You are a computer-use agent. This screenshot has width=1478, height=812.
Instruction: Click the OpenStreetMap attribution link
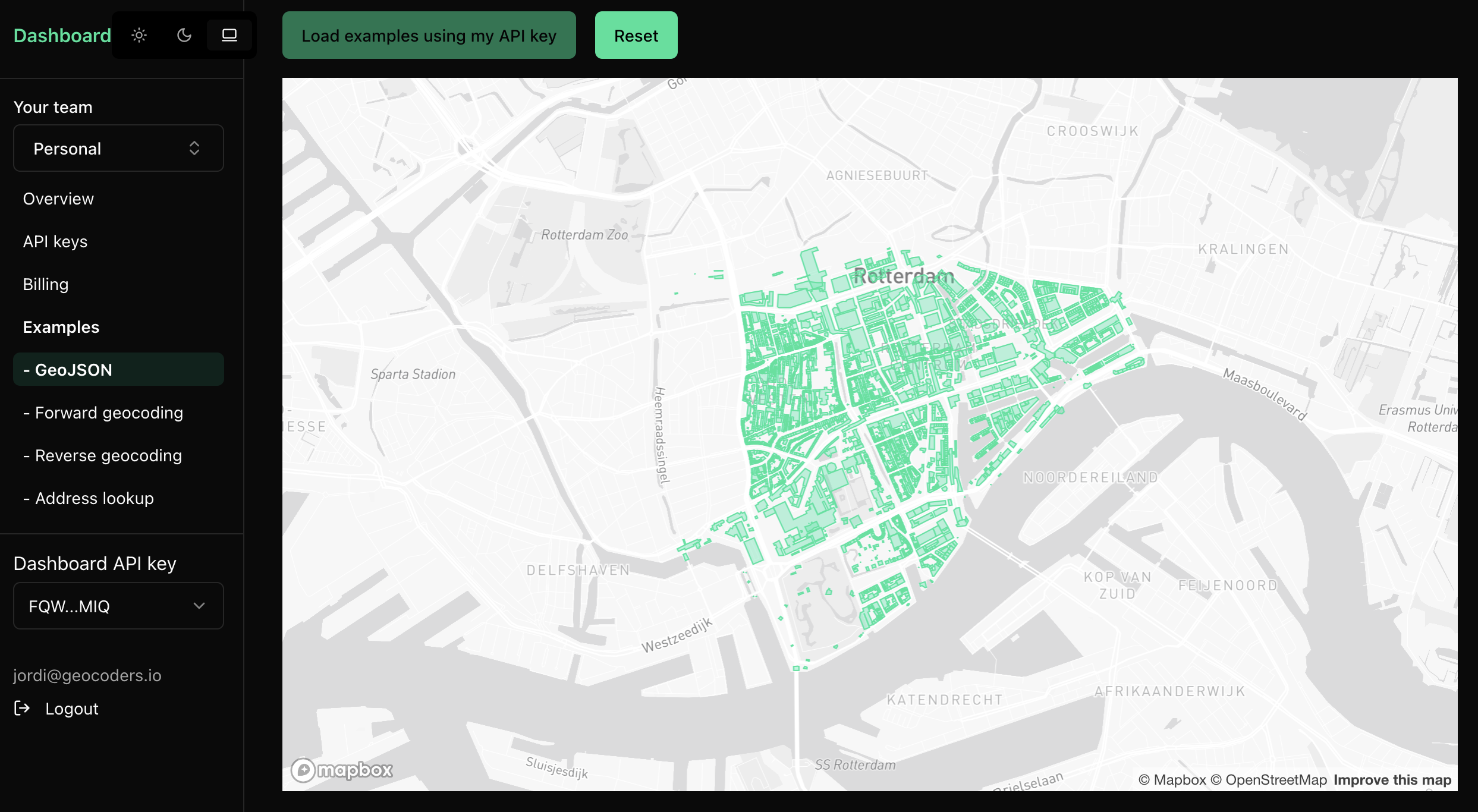point(1269,779)
